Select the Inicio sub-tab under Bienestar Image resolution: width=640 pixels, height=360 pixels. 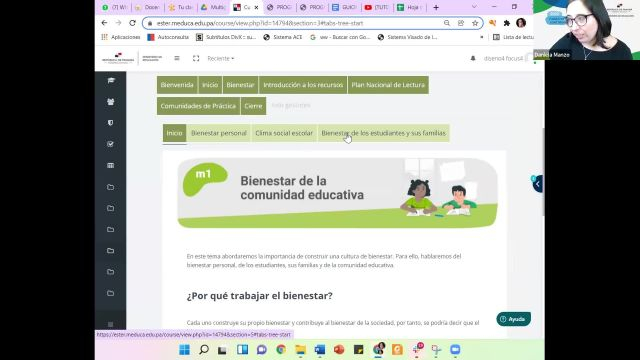[x=174, y=133]
